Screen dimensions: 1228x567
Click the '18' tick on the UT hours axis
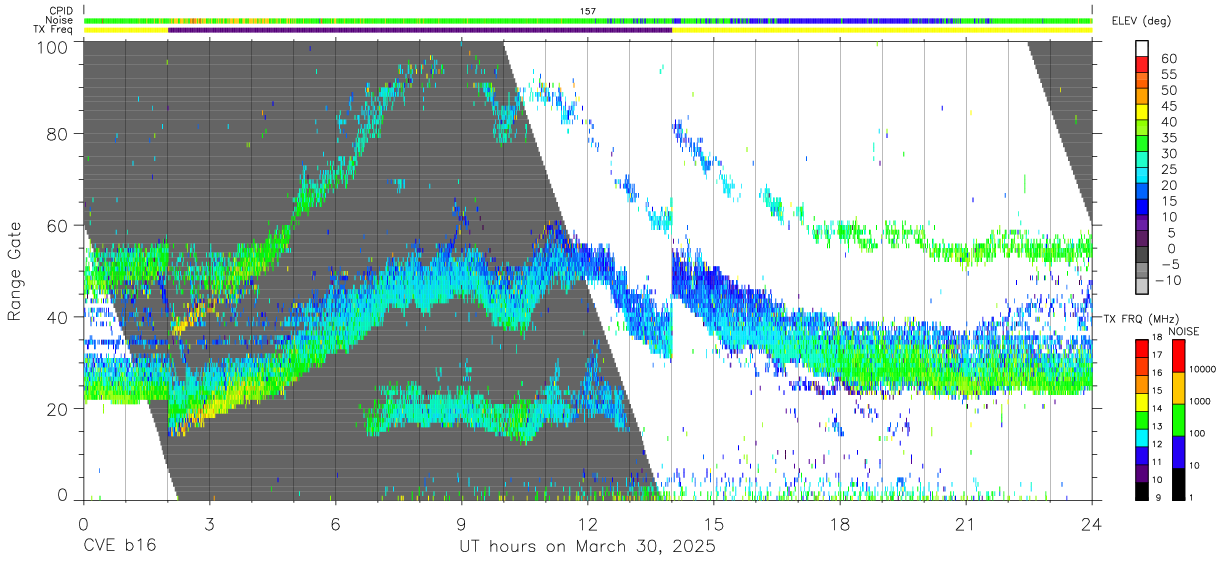point(840,523)
